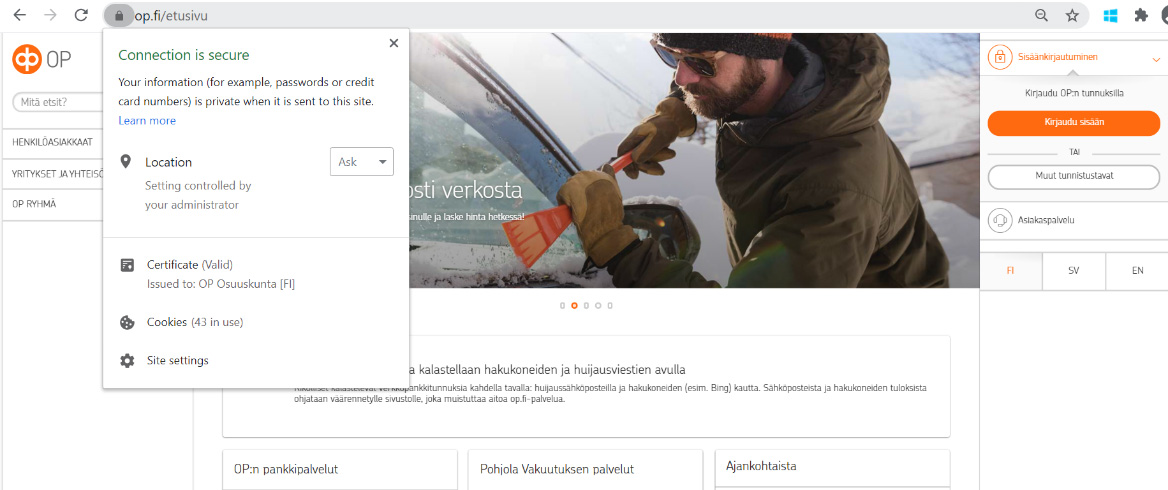Select the fourth carousel dot
This screenshot has width=1168, height=490.
(x=598, y=305)
